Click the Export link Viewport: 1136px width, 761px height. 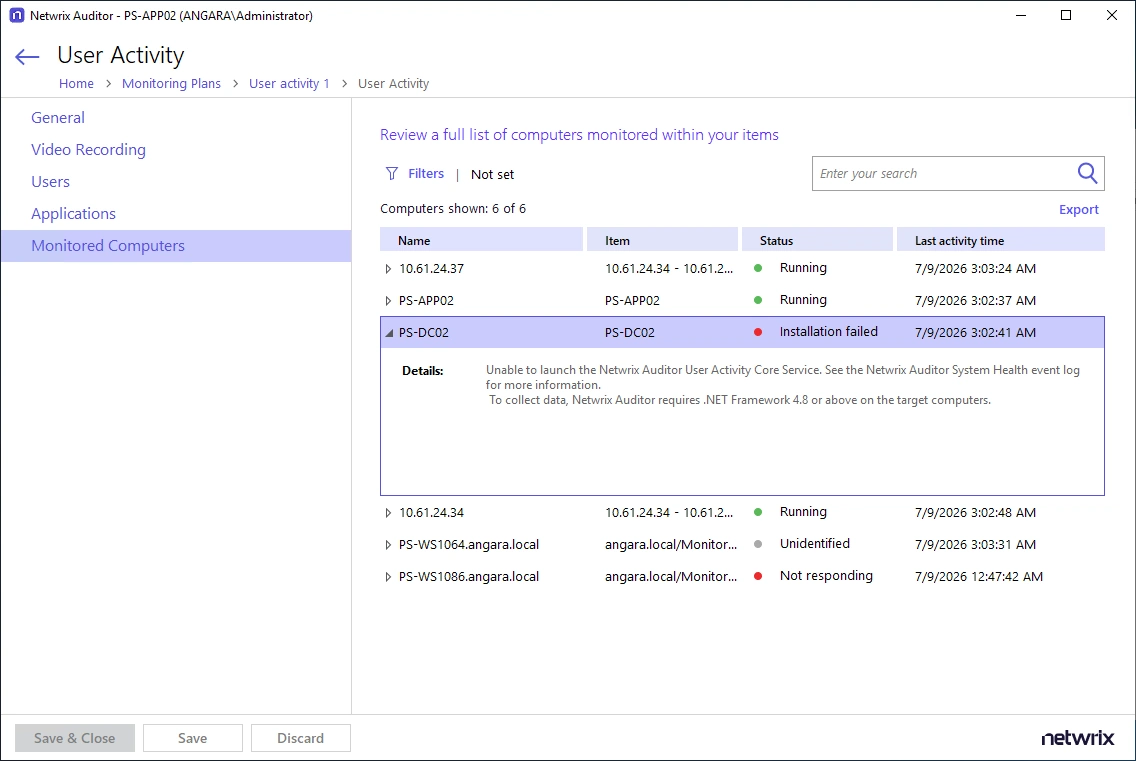point(1079,209)
